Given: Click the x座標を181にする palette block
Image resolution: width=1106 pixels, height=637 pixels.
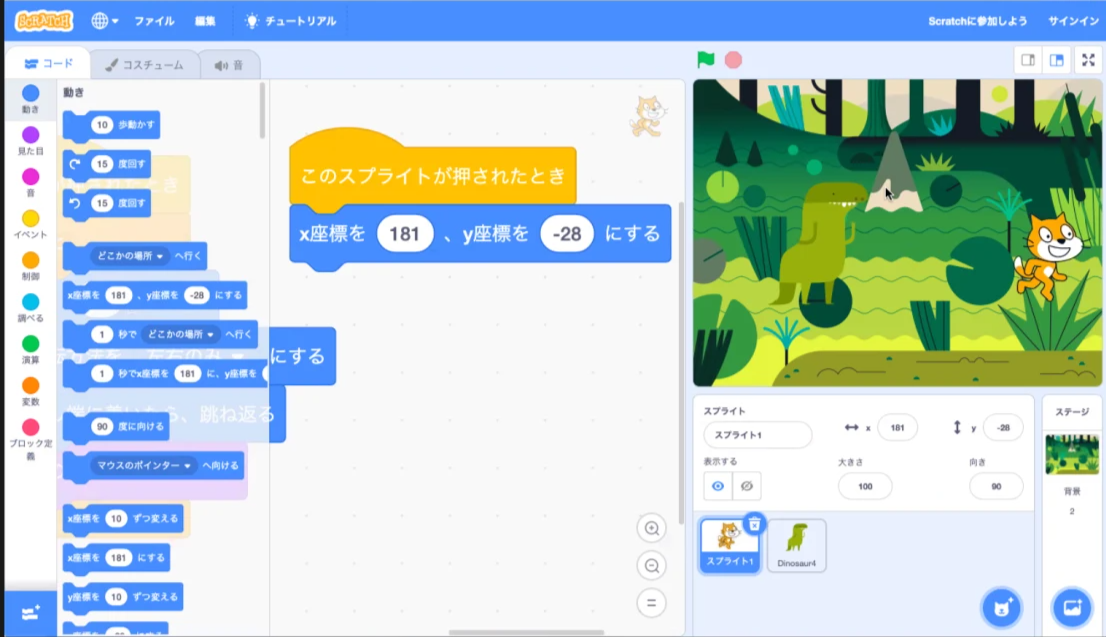Looking at the screenshot, I should [x=116, y=557].
